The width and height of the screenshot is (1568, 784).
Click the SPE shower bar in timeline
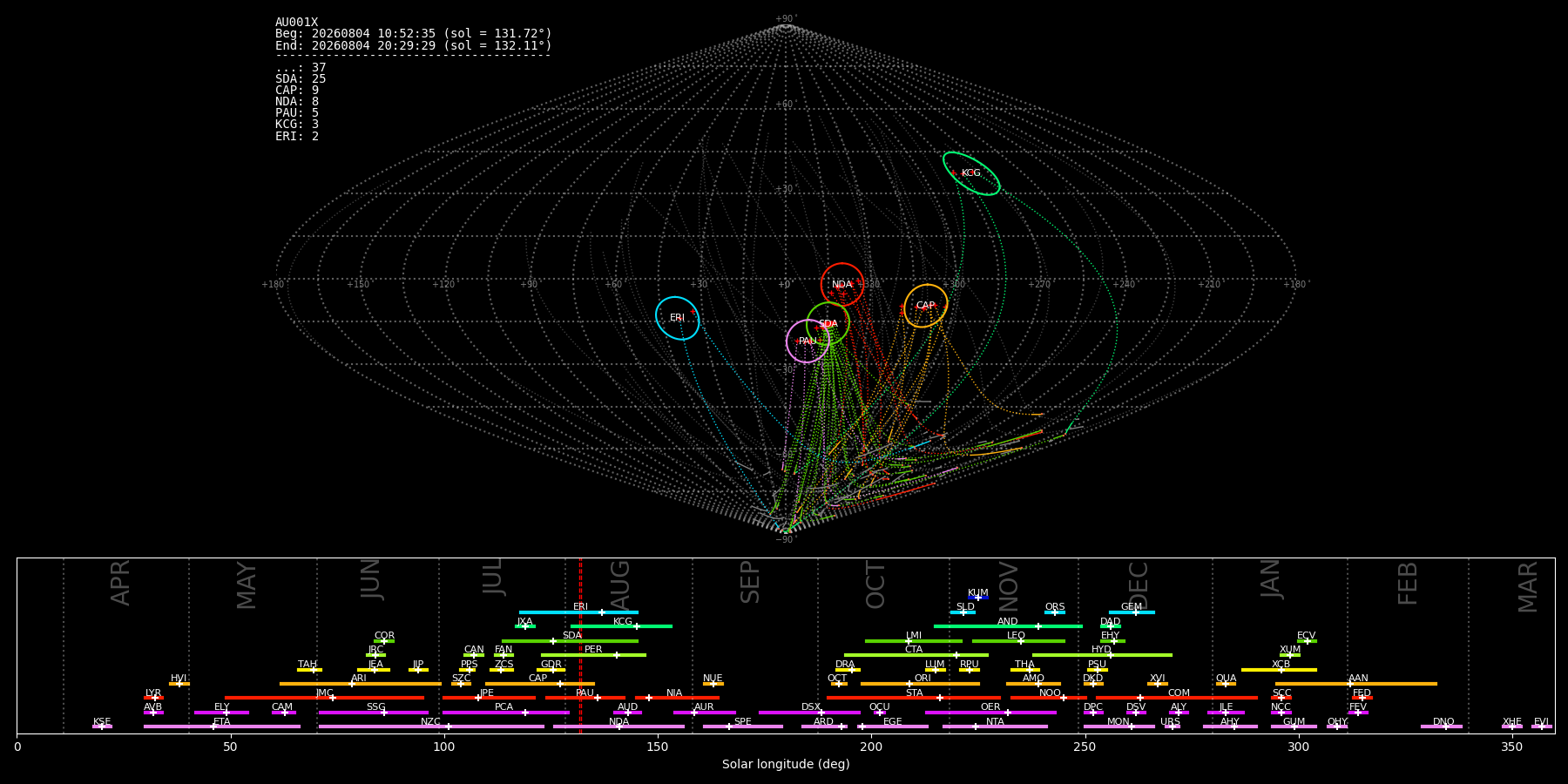coord(743,727)
